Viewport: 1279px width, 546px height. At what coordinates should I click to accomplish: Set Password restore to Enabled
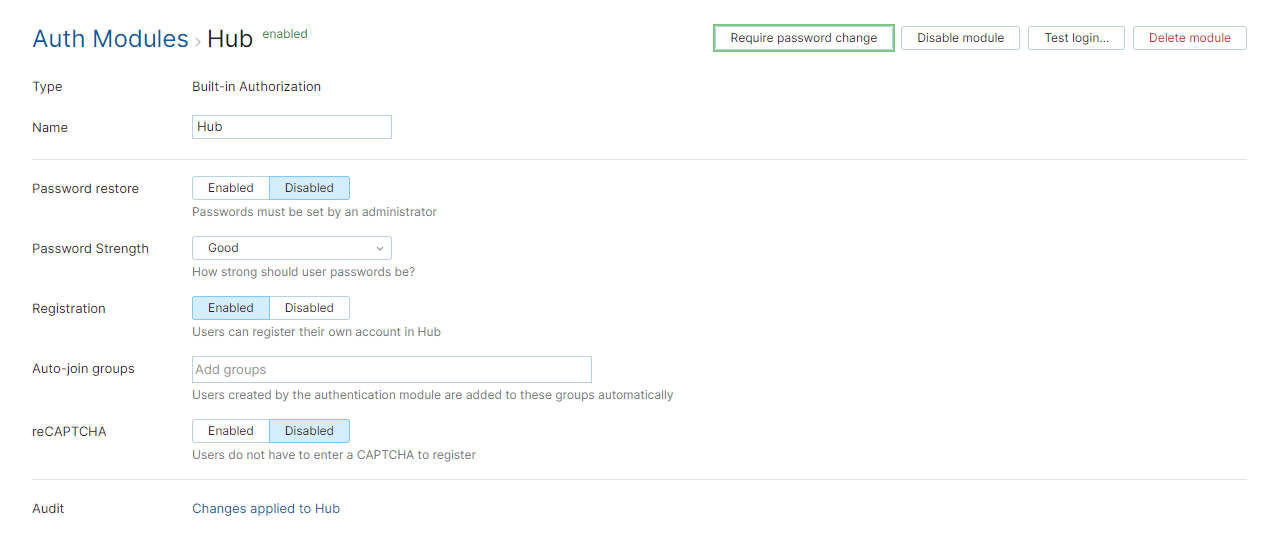[x=231, y=188]
